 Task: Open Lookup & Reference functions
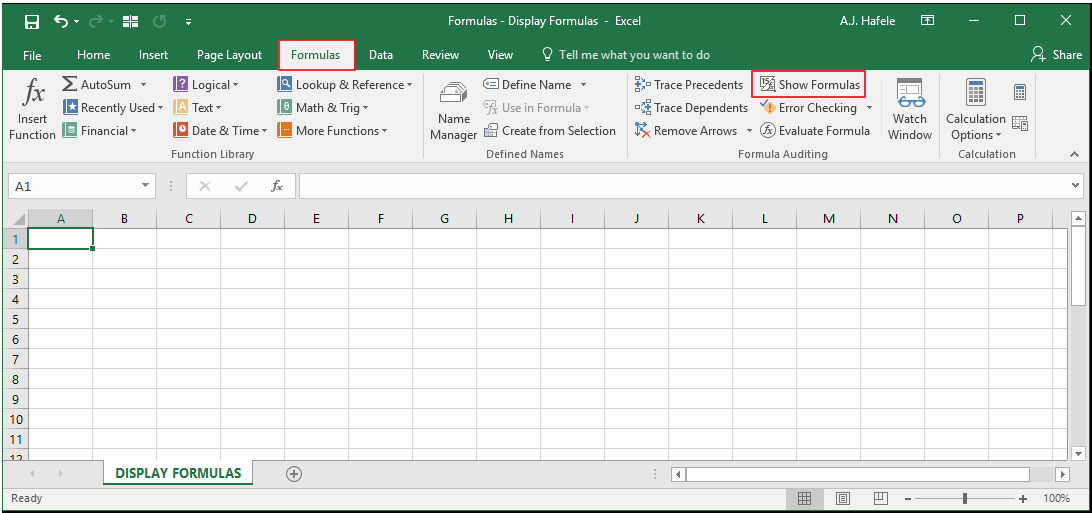click(x=345, y=85)
